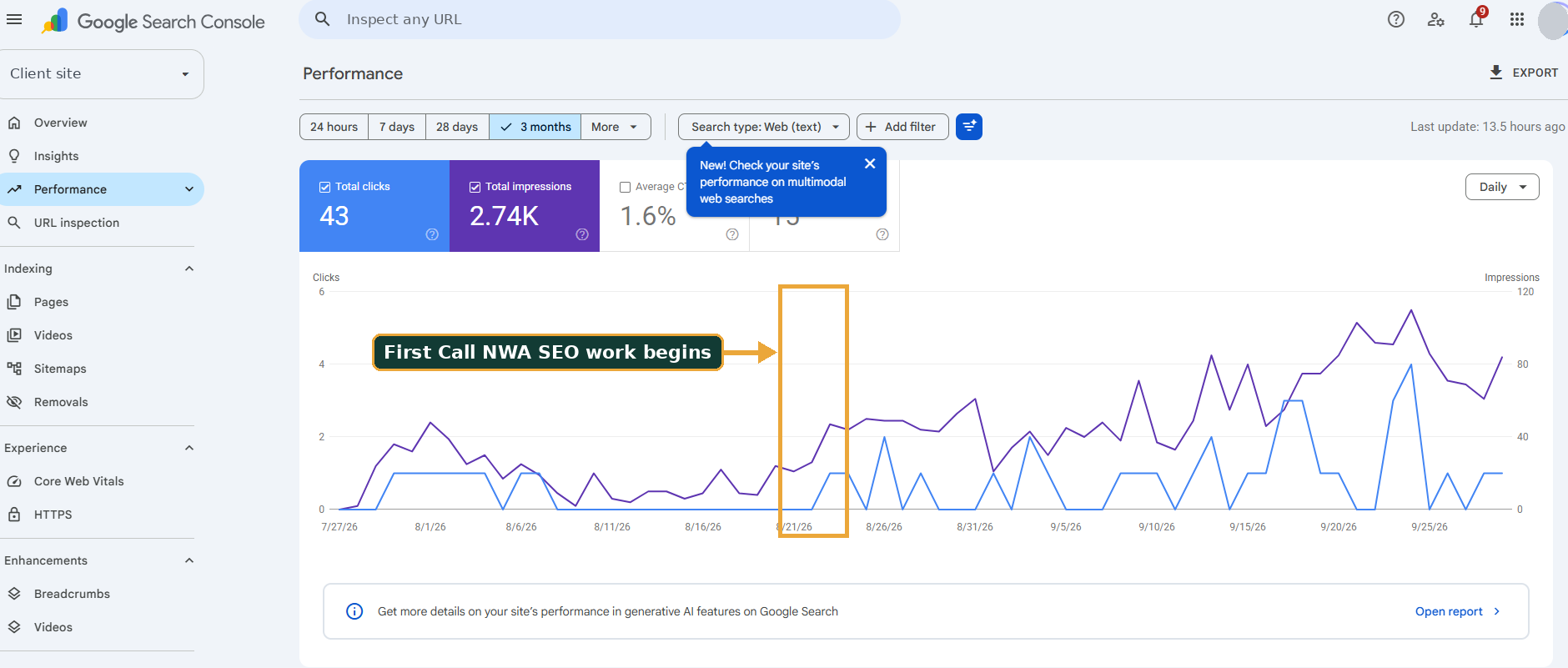This screenshot has height=668, width=1568.
Task: Open the Client site property dropdown
Action: coord(101,73)
